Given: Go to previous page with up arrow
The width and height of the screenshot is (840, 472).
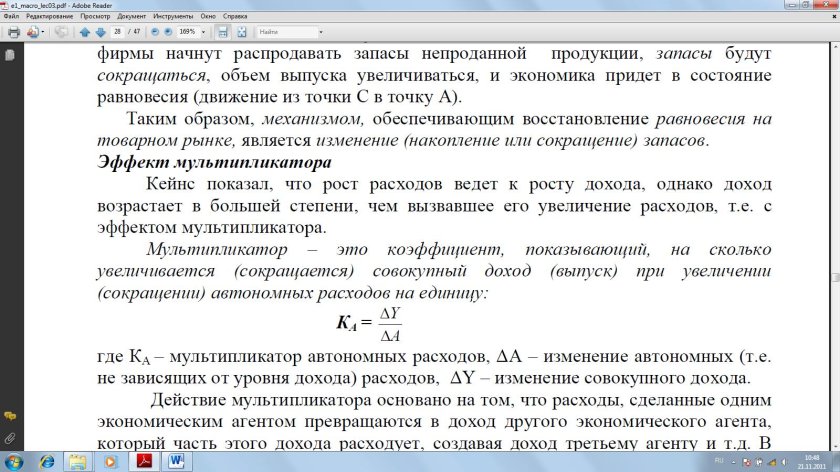Looking at the screenshot, I should [85, 32].
